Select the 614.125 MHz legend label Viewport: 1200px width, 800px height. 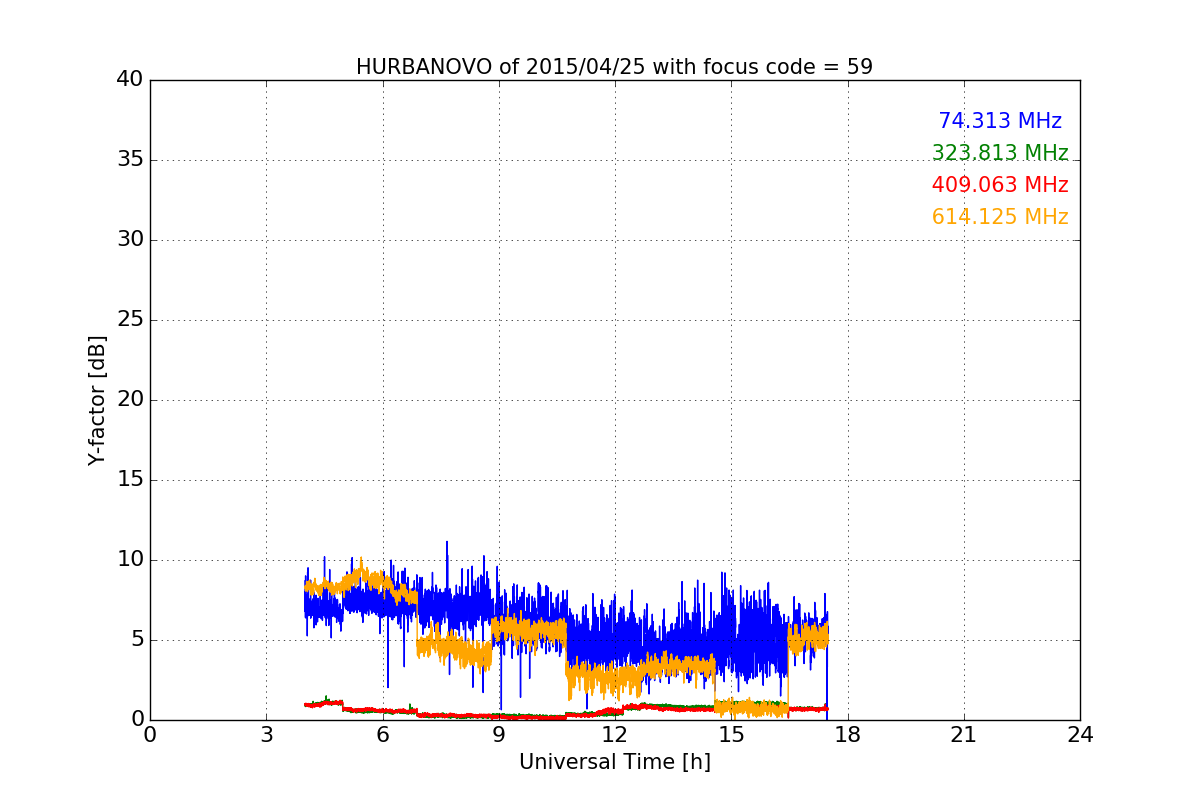pos(1000,217)
